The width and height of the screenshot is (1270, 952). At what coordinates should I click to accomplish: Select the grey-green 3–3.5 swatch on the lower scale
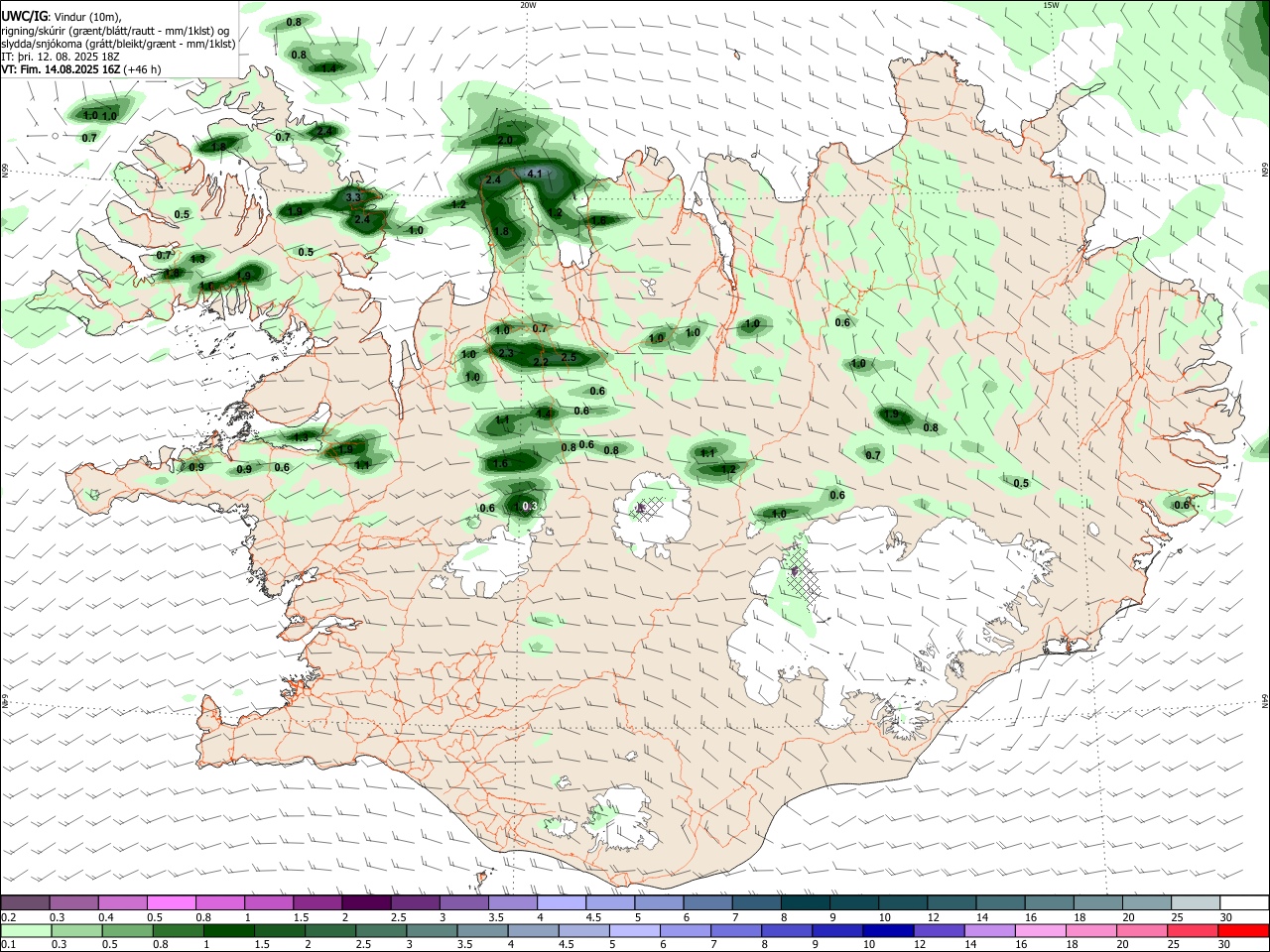432,930
